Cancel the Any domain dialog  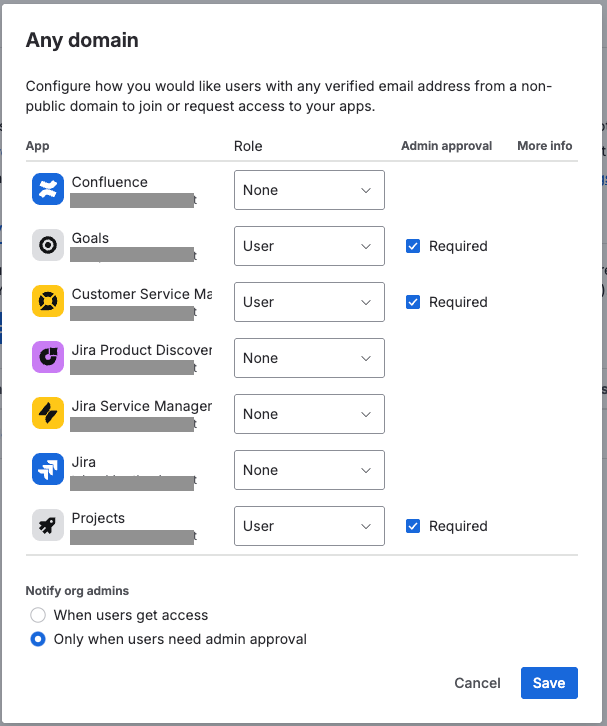(x=477, y=683)
